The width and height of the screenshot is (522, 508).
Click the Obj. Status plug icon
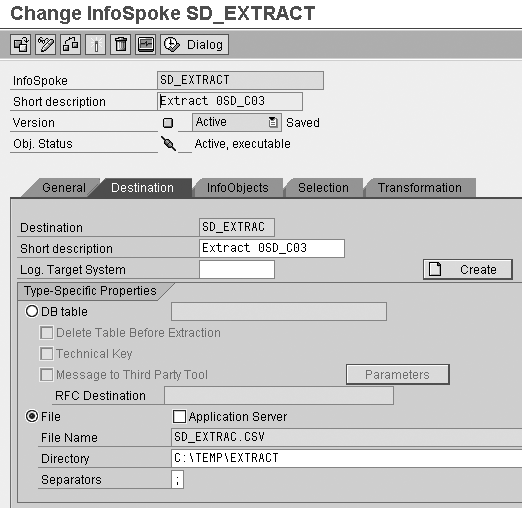click(169, 144)
